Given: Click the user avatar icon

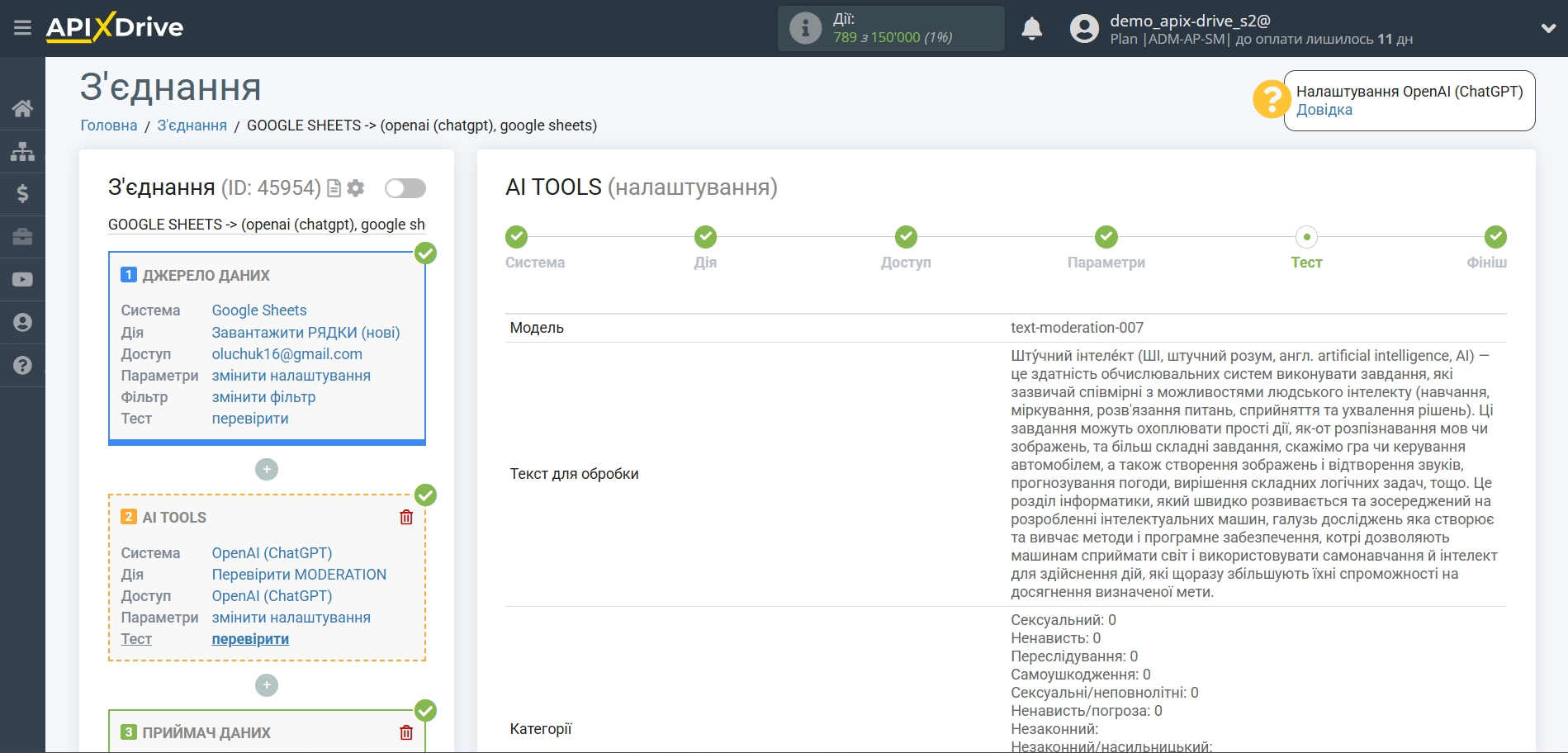Looking at the screenshot, I should [1084, 29].
